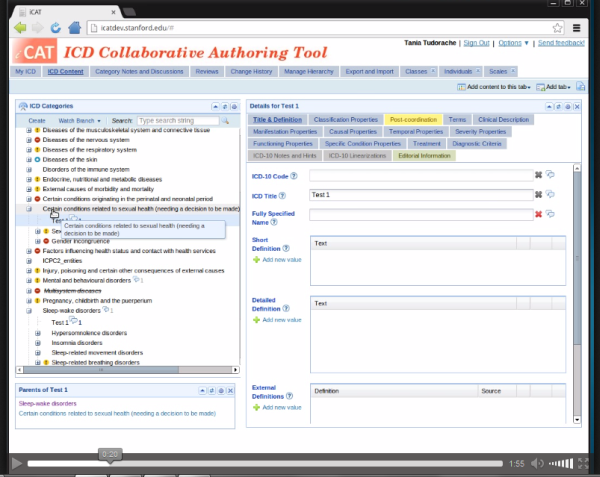Close the Individuals tab with its x
Image resolution: width=600 pixels, height=477 pixels.
(478, 70)
